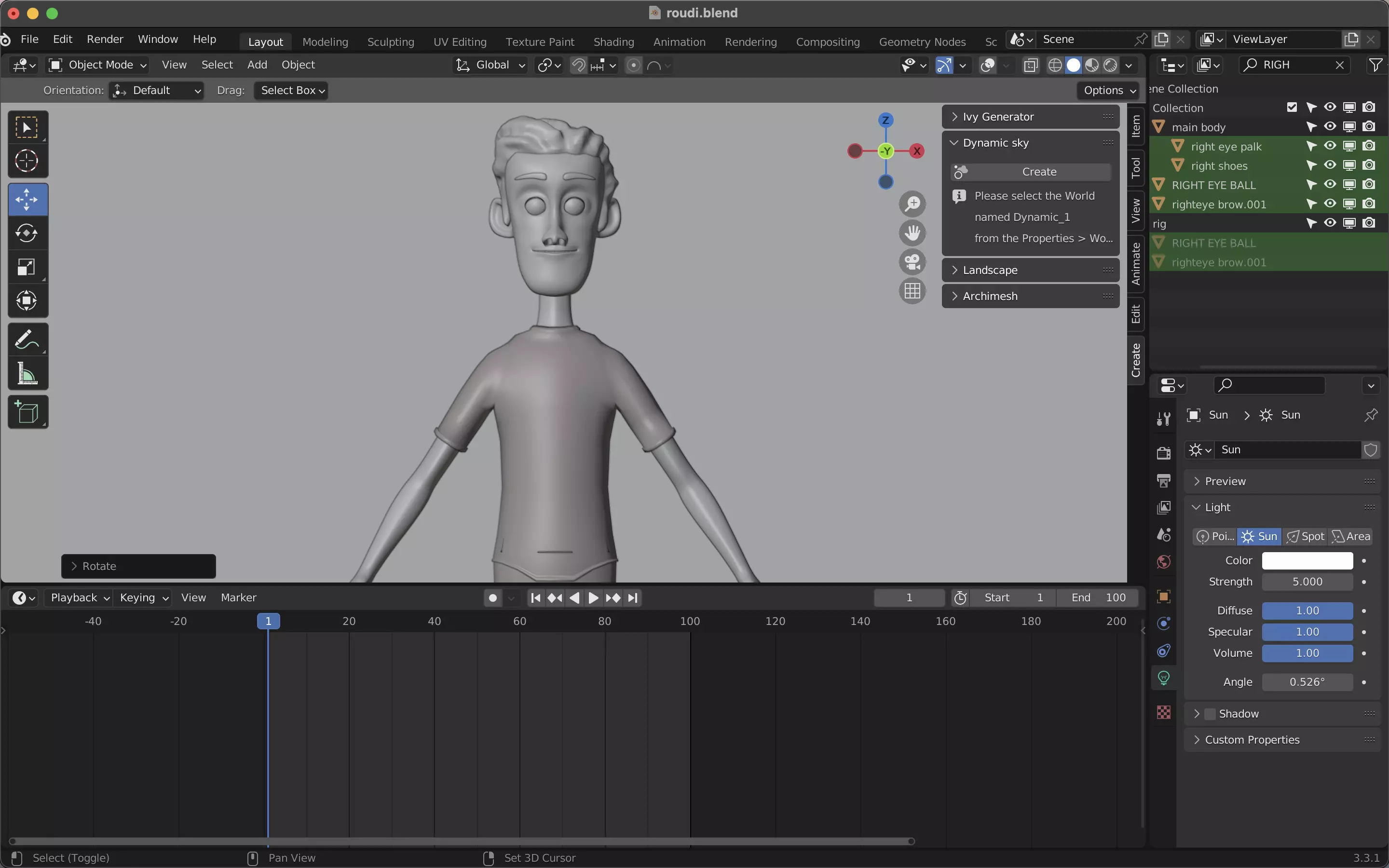Hide right eye palk eye icon
Image resolution: width=1389 pixels, height=868 pixels.
(1330, 146)
